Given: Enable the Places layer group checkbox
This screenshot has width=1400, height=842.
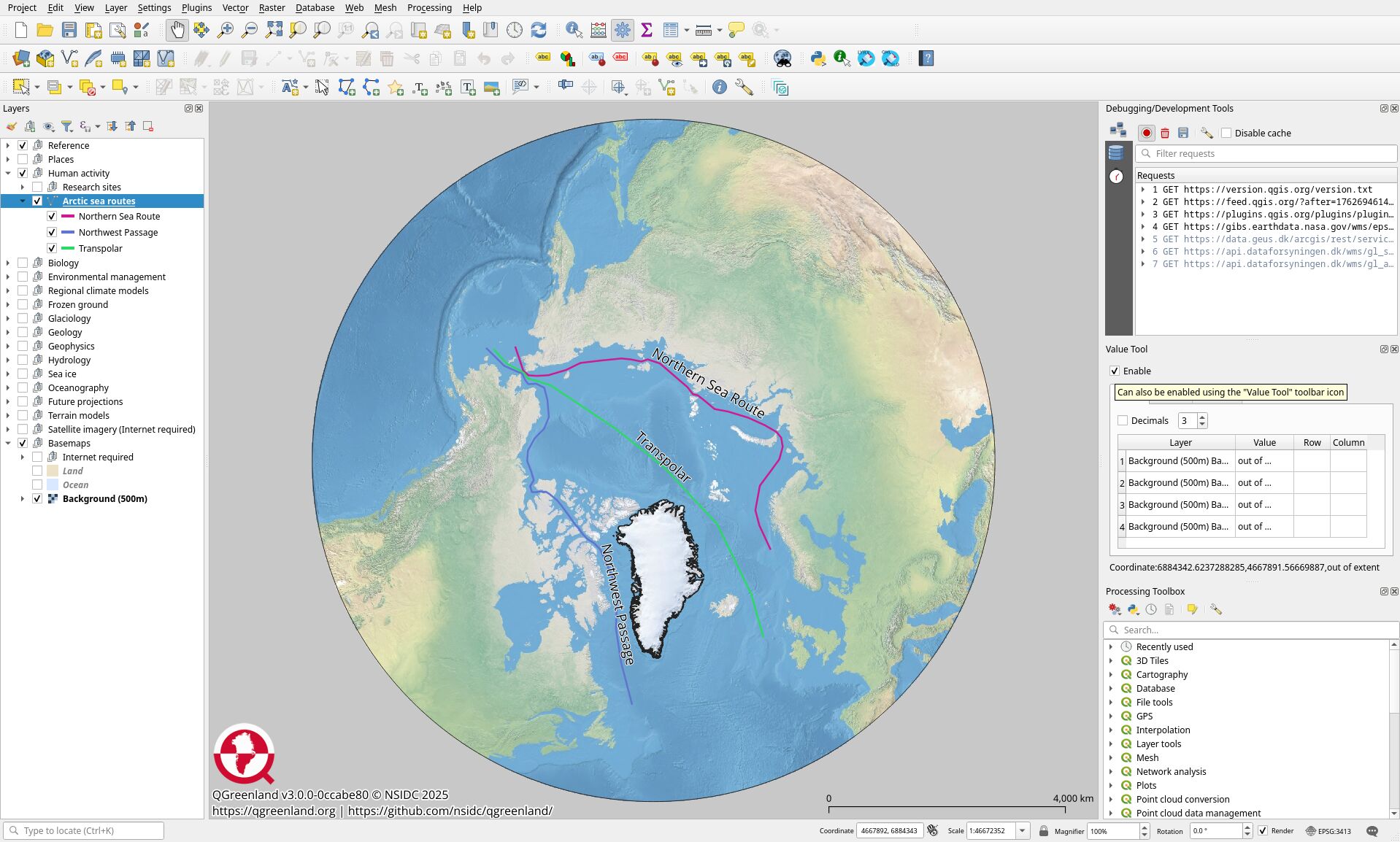Looking at the screenshot, I should point(23,159).
